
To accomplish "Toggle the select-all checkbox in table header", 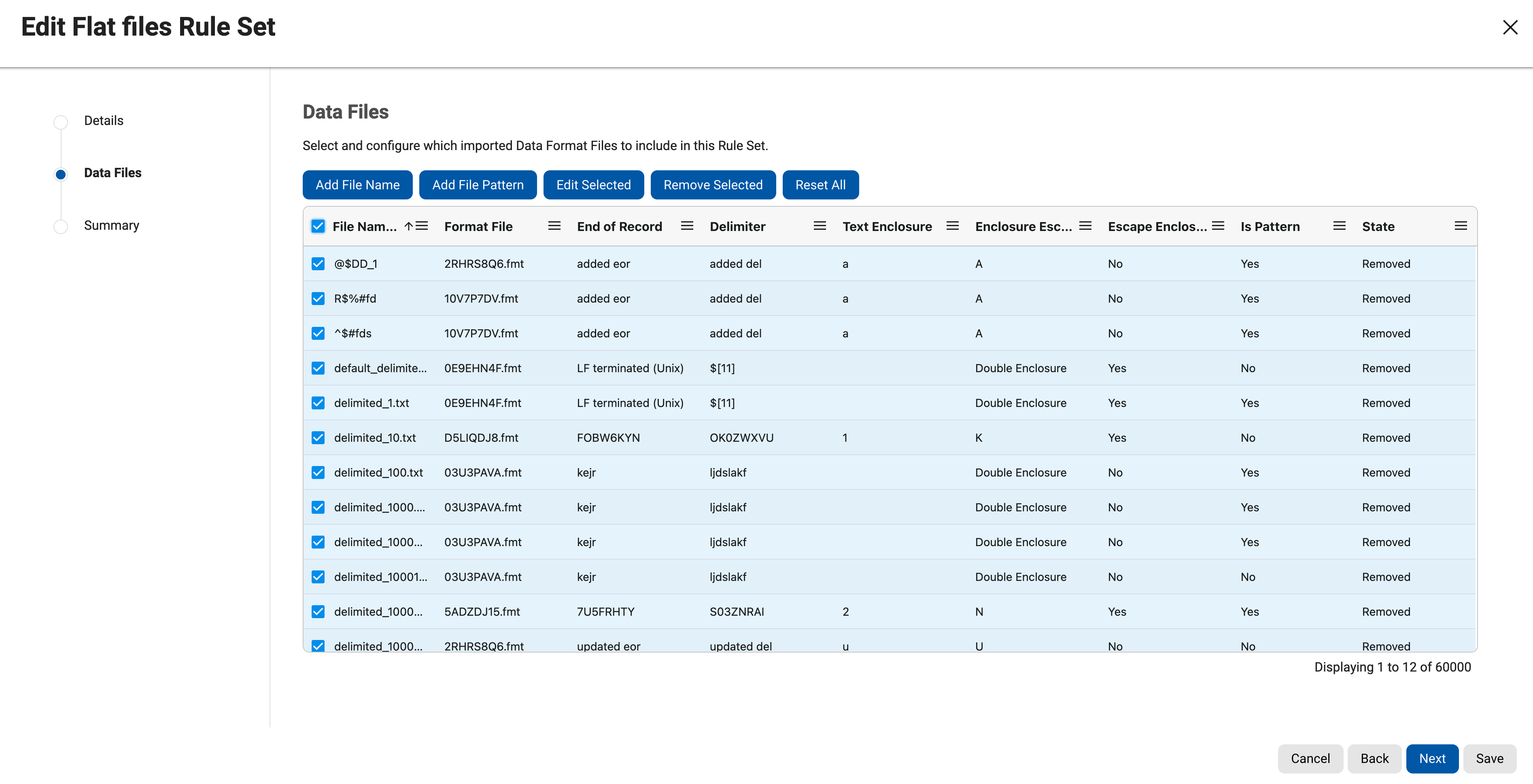I will pyautogui.click(x=318, y=226).
